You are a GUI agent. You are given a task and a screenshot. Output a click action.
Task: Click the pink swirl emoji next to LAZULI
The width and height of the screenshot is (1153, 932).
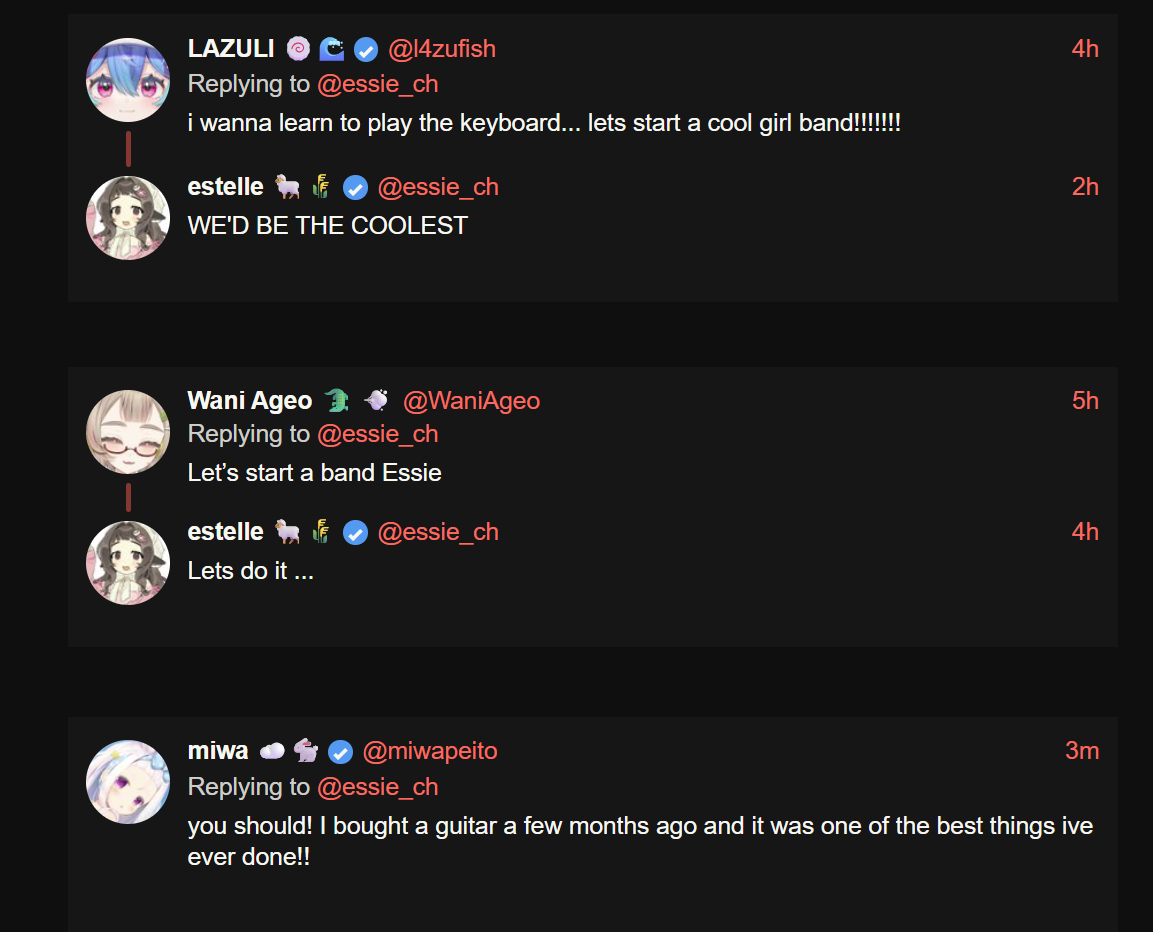coord(298,48)
